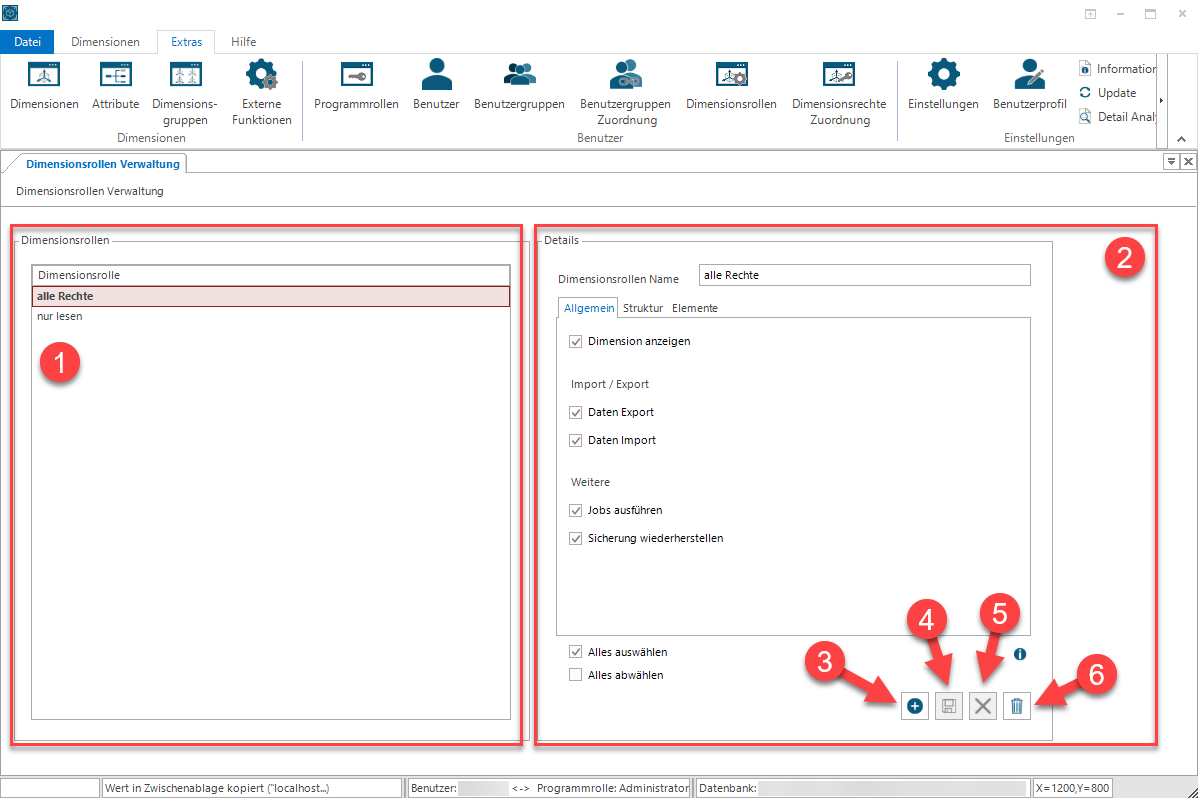Select the 'alle Rechte' role row
The width and height of the screenshot is (1198, 798).
pos(270,297)
